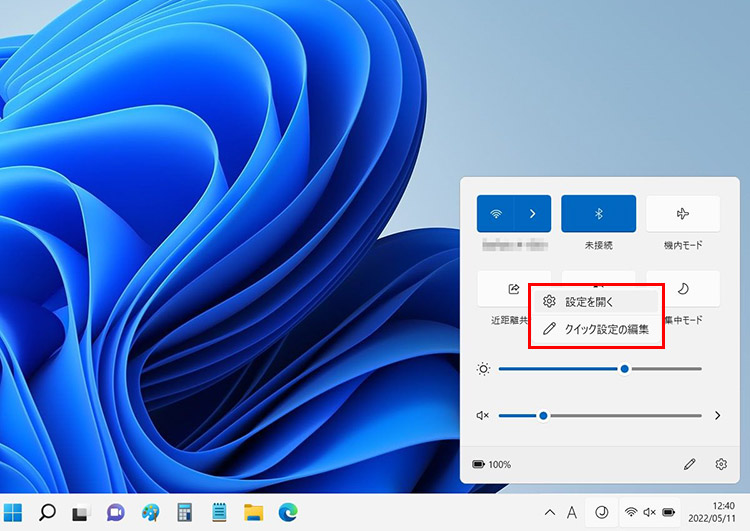The image size is (750, 531).
Task: Toggle the Wi-Fi quick setting
Action: [x=496, y=214]
